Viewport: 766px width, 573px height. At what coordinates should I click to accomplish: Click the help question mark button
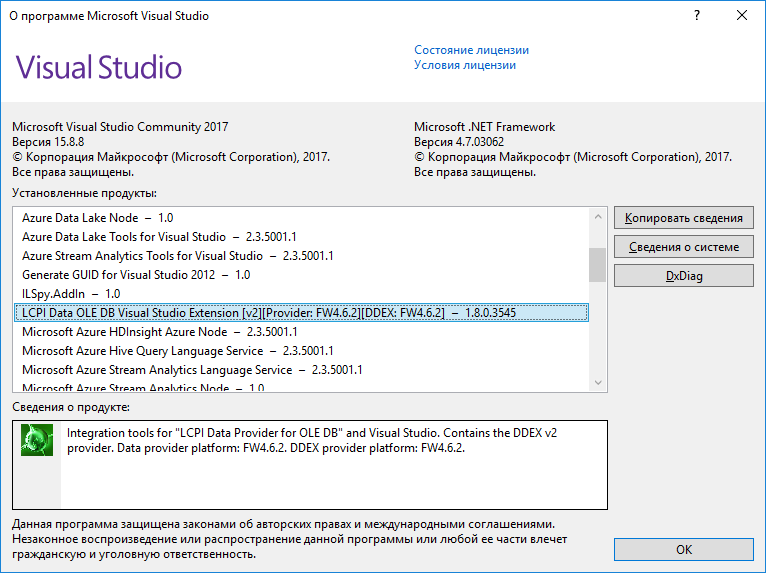[x=697, y=16]
